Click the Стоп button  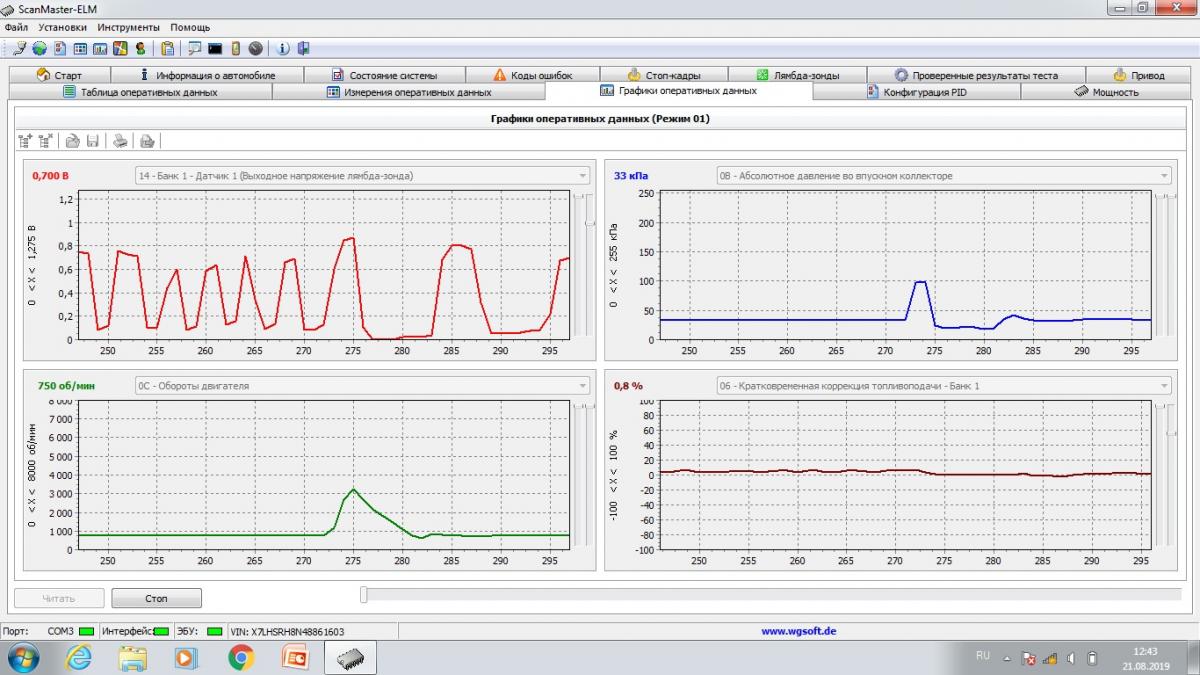pos(157,598)
